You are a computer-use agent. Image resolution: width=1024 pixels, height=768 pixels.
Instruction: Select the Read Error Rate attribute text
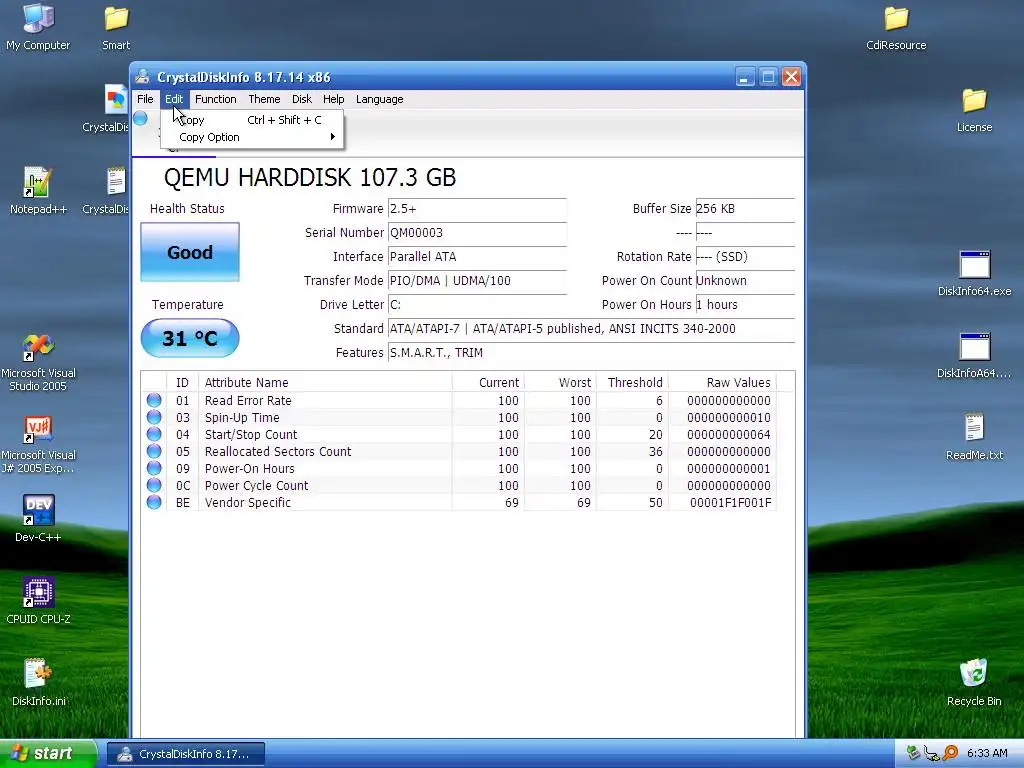point(248,400)
